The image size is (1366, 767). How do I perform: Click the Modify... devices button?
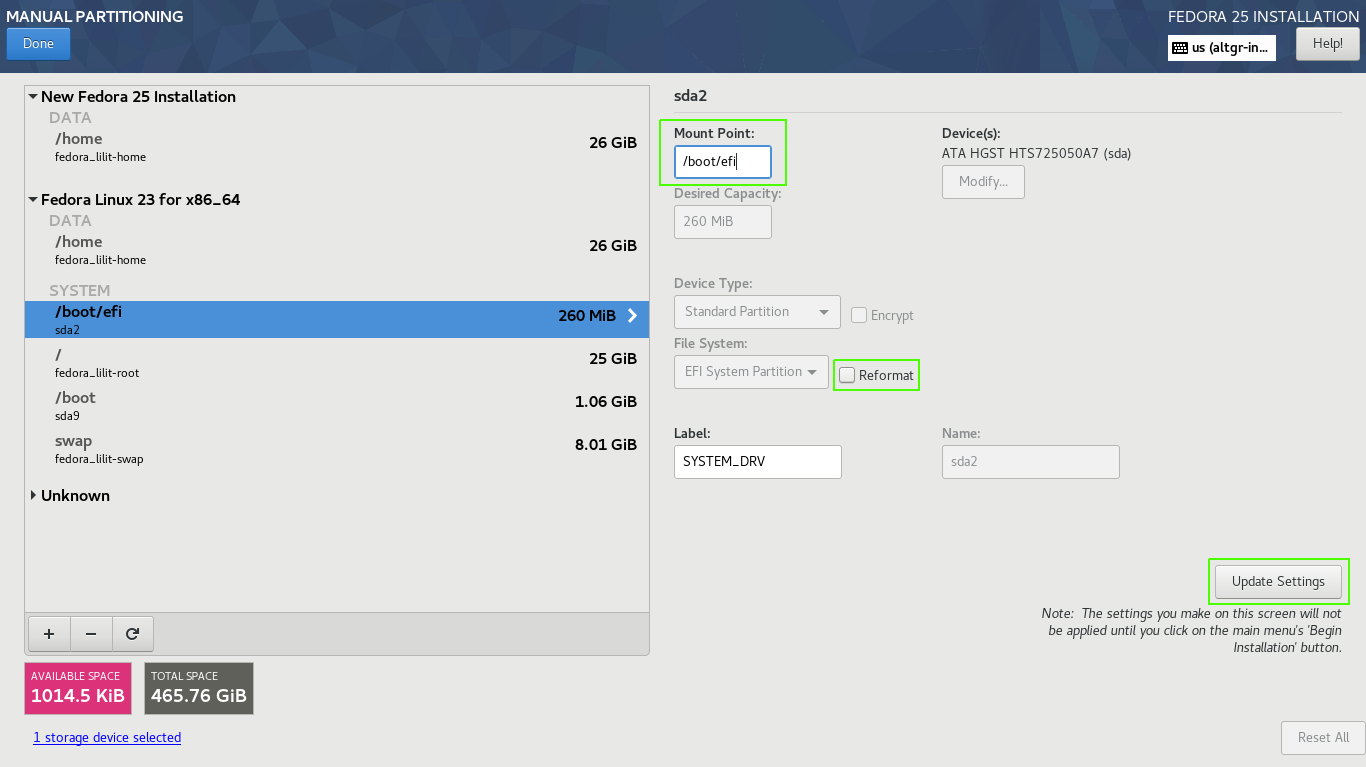983,182
